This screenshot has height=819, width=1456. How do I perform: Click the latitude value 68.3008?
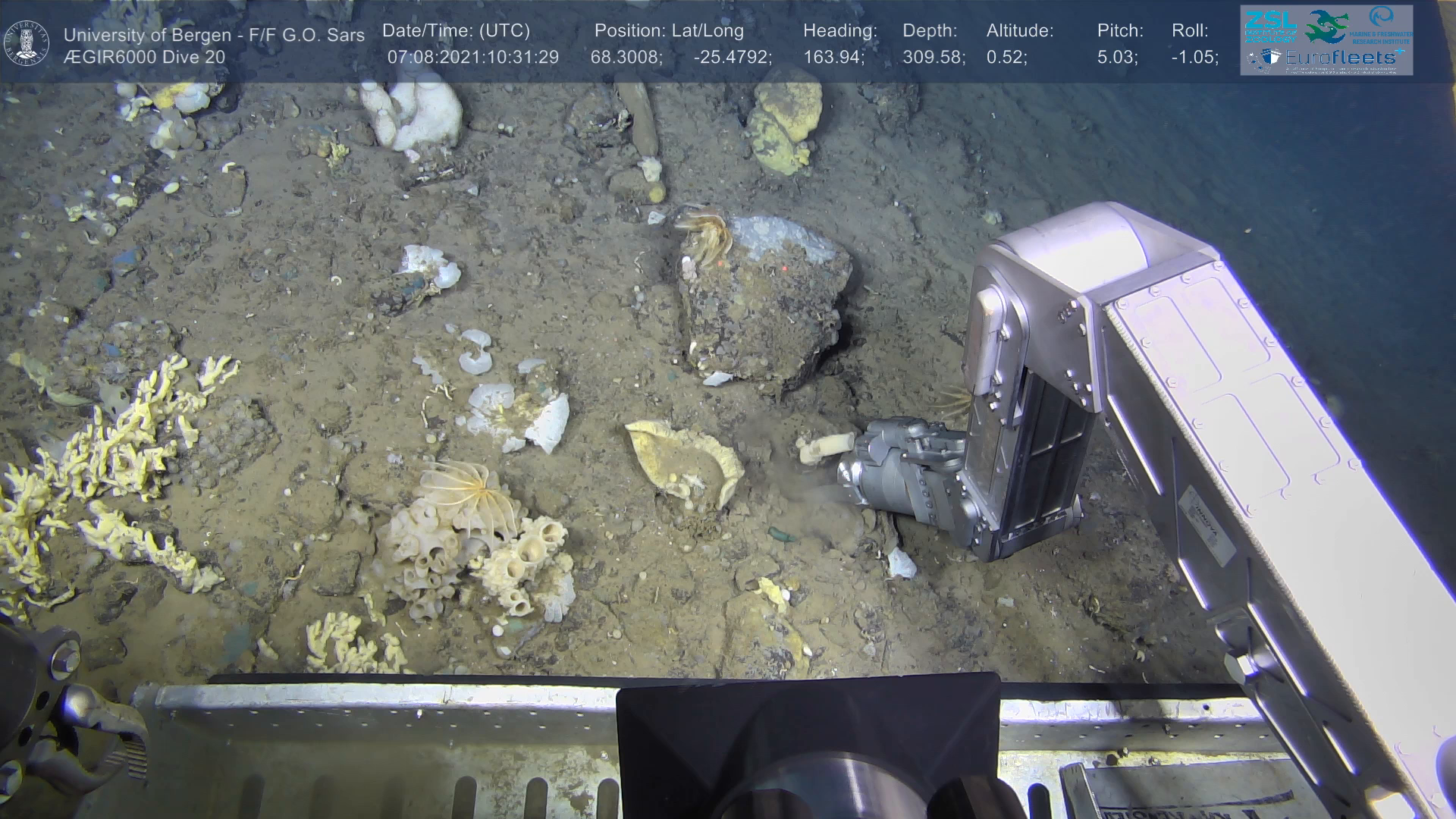click(626, 58)
